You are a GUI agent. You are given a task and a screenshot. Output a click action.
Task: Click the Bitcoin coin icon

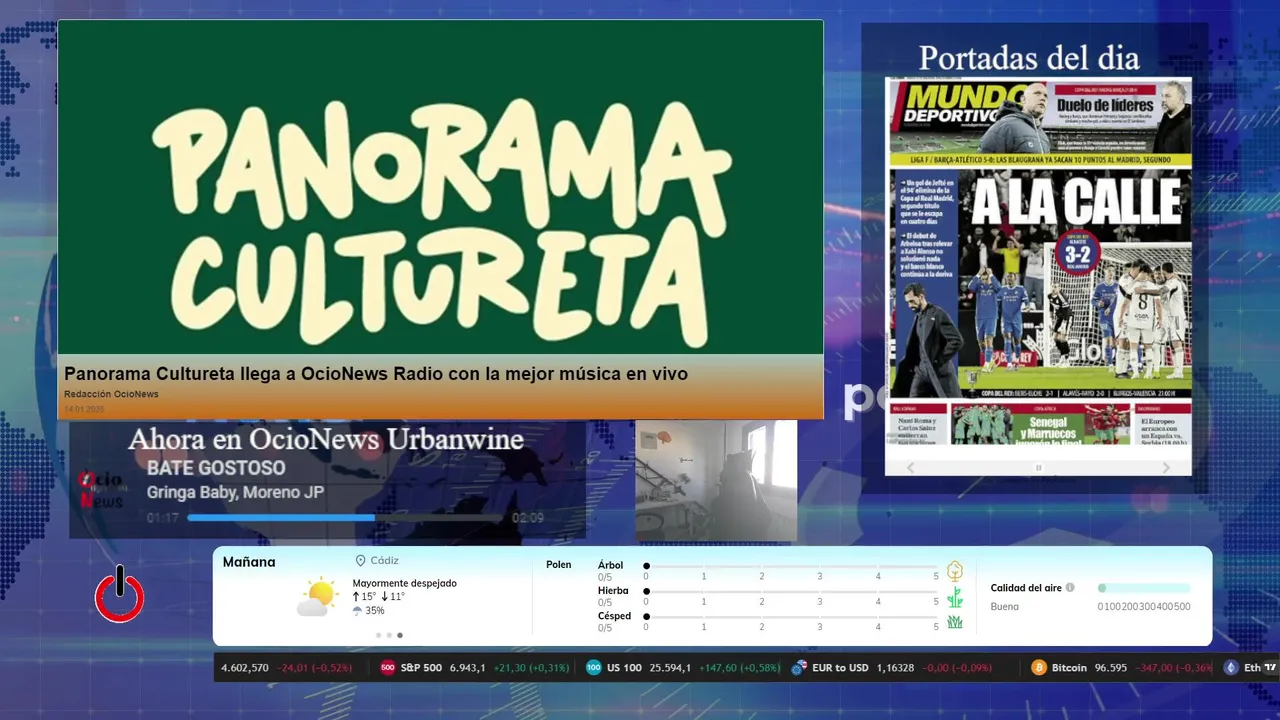click(x=1039, y=668)
